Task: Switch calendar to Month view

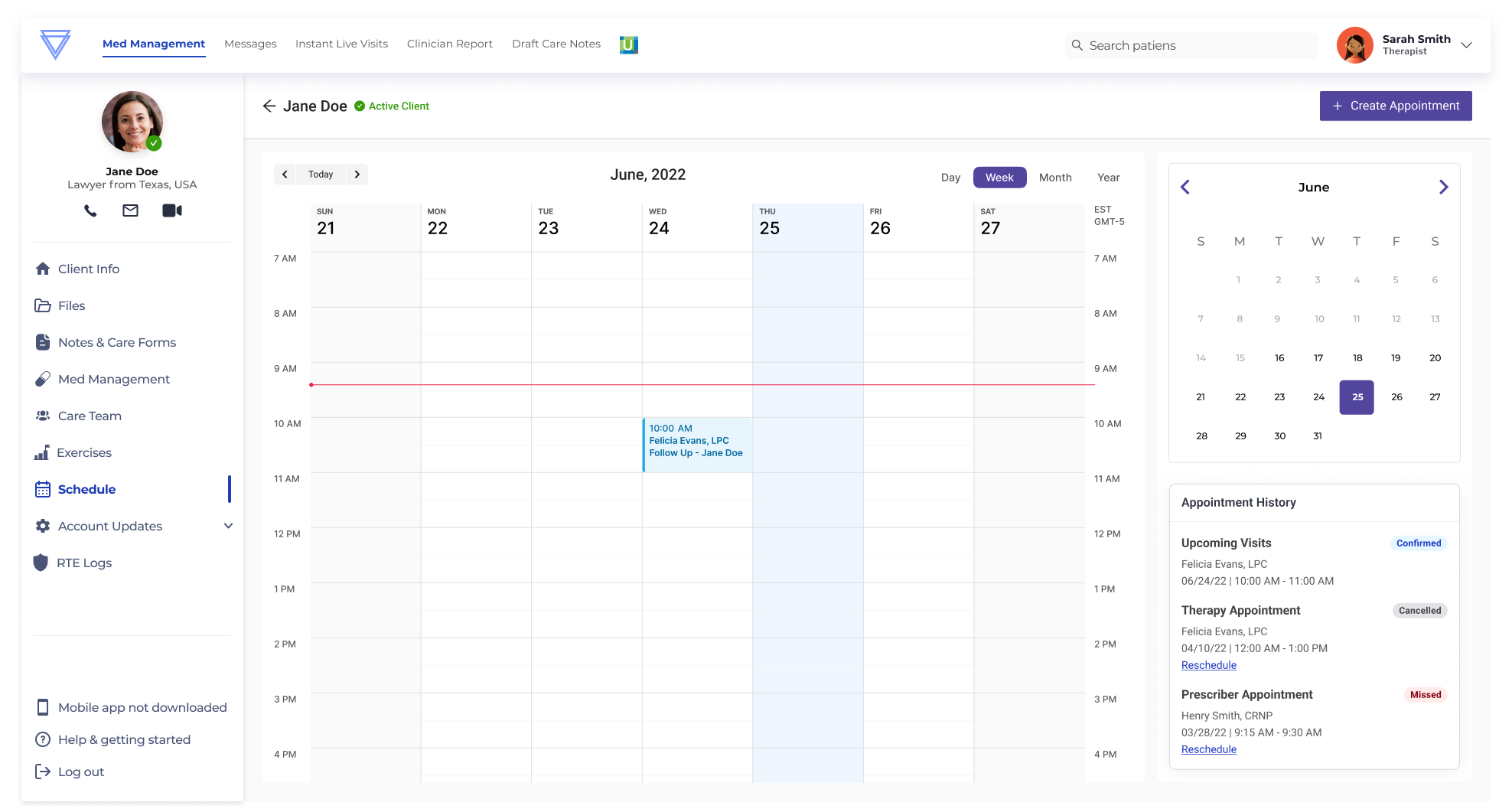Action: click(x=1054, y=178)
